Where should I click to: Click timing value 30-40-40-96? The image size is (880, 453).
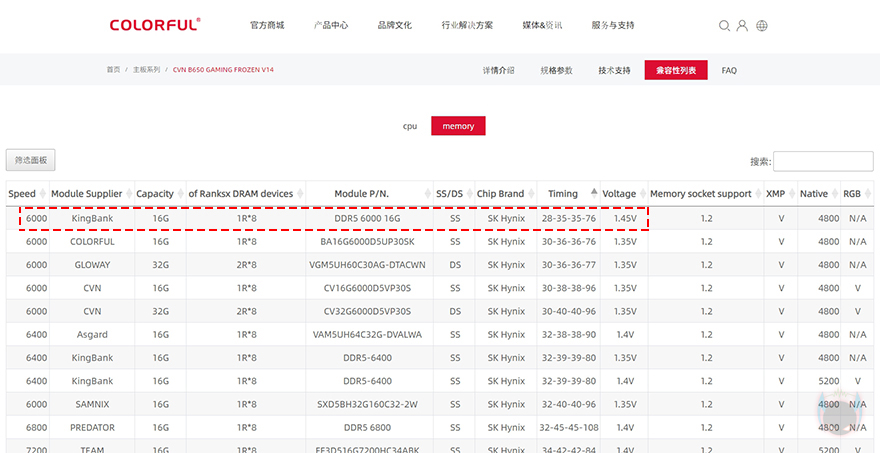(569, 311)
